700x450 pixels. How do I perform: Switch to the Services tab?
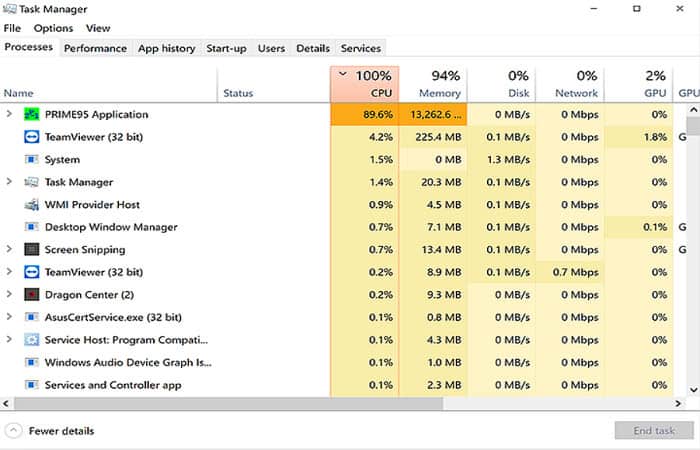(361, 48)
